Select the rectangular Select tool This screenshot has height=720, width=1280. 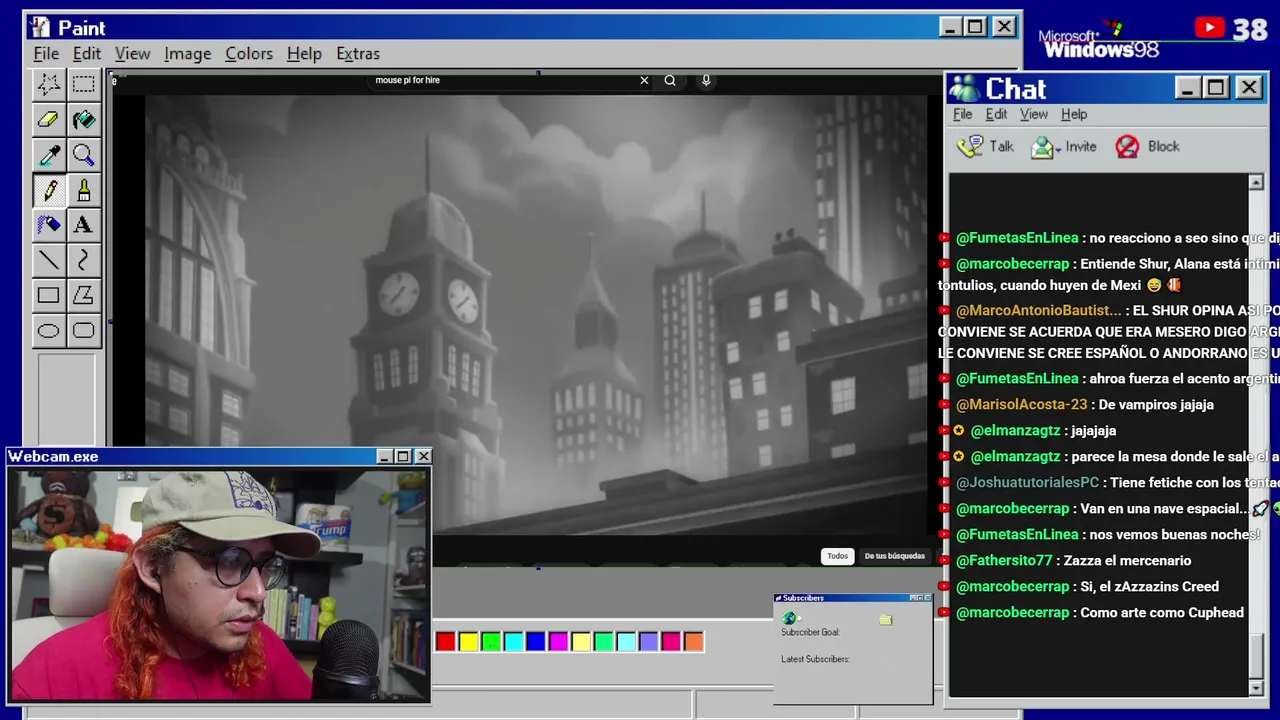(83, 85)
